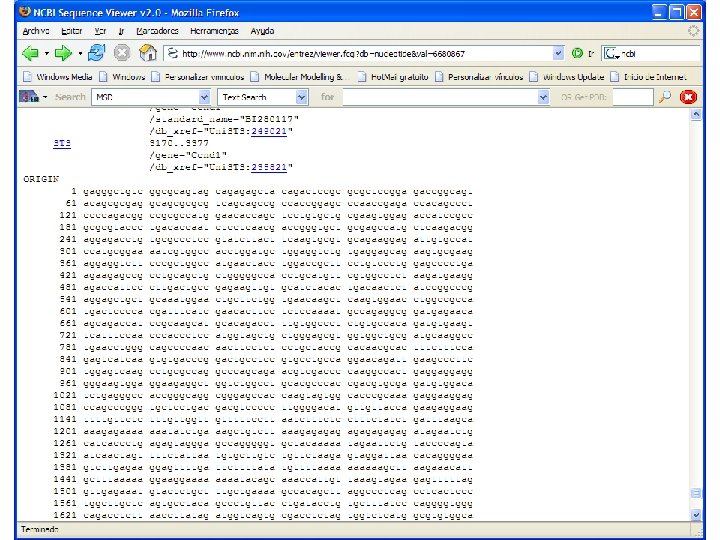
Task: Click the STS feature link
Action: 62,143
